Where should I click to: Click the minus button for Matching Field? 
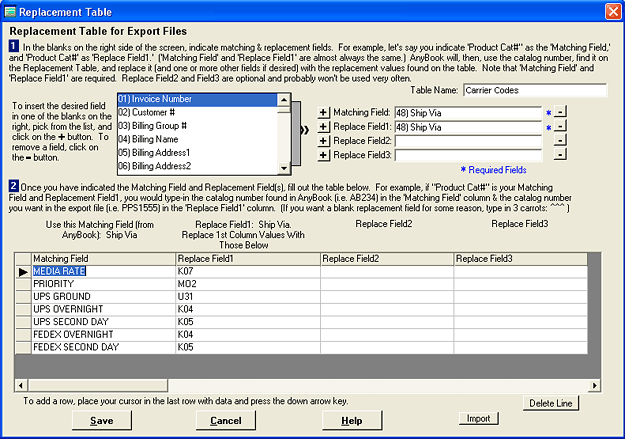[561, 112]
